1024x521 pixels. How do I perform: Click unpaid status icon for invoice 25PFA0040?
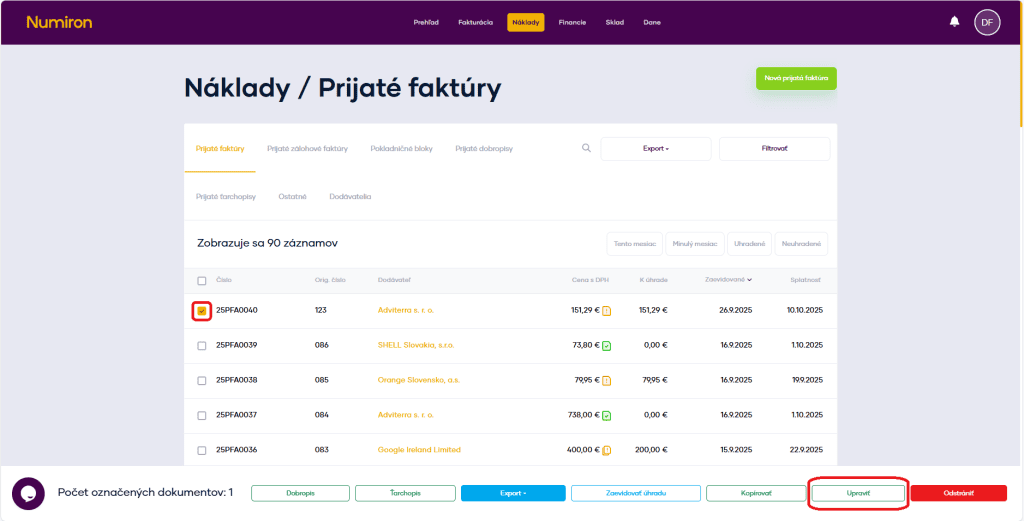click(x=607, y=311)
